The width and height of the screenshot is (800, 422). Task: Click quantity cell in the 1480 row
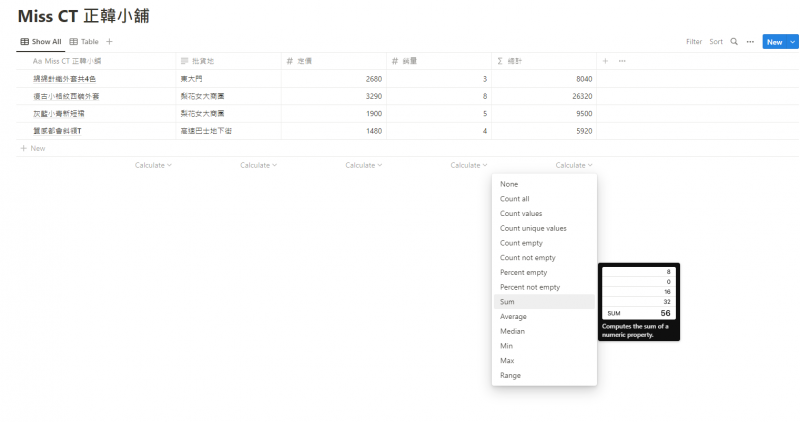click(x=439, y=131)
